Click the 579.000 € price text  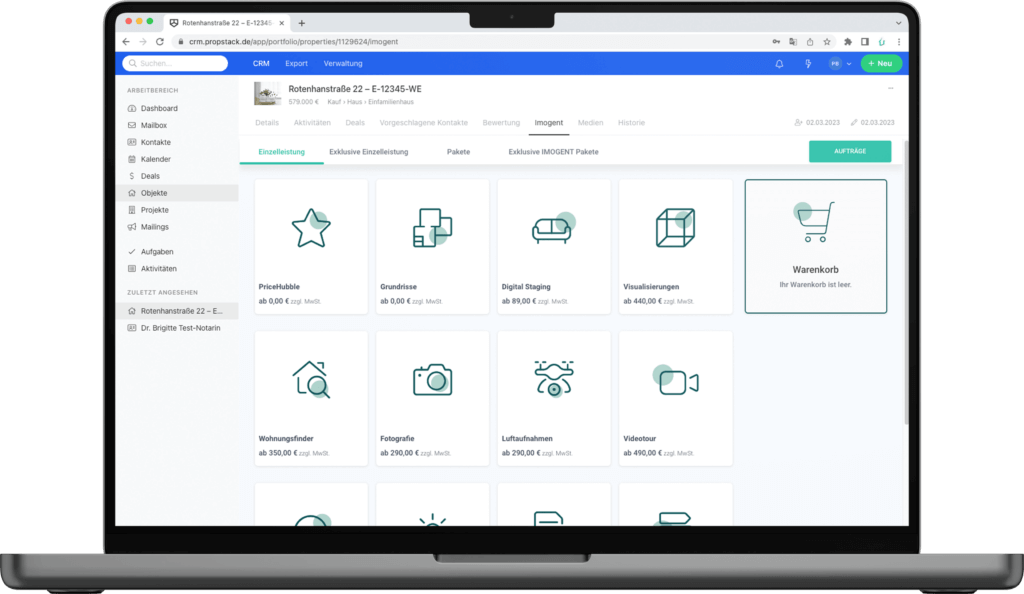coord(304,102)
